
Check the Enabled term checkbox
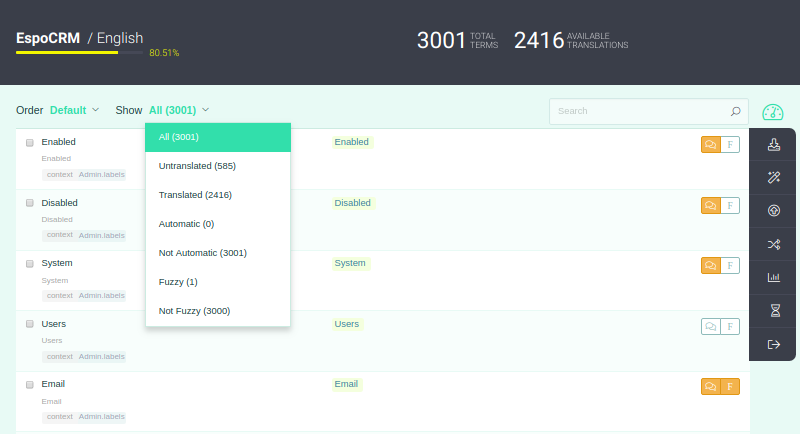pos(30,143)
